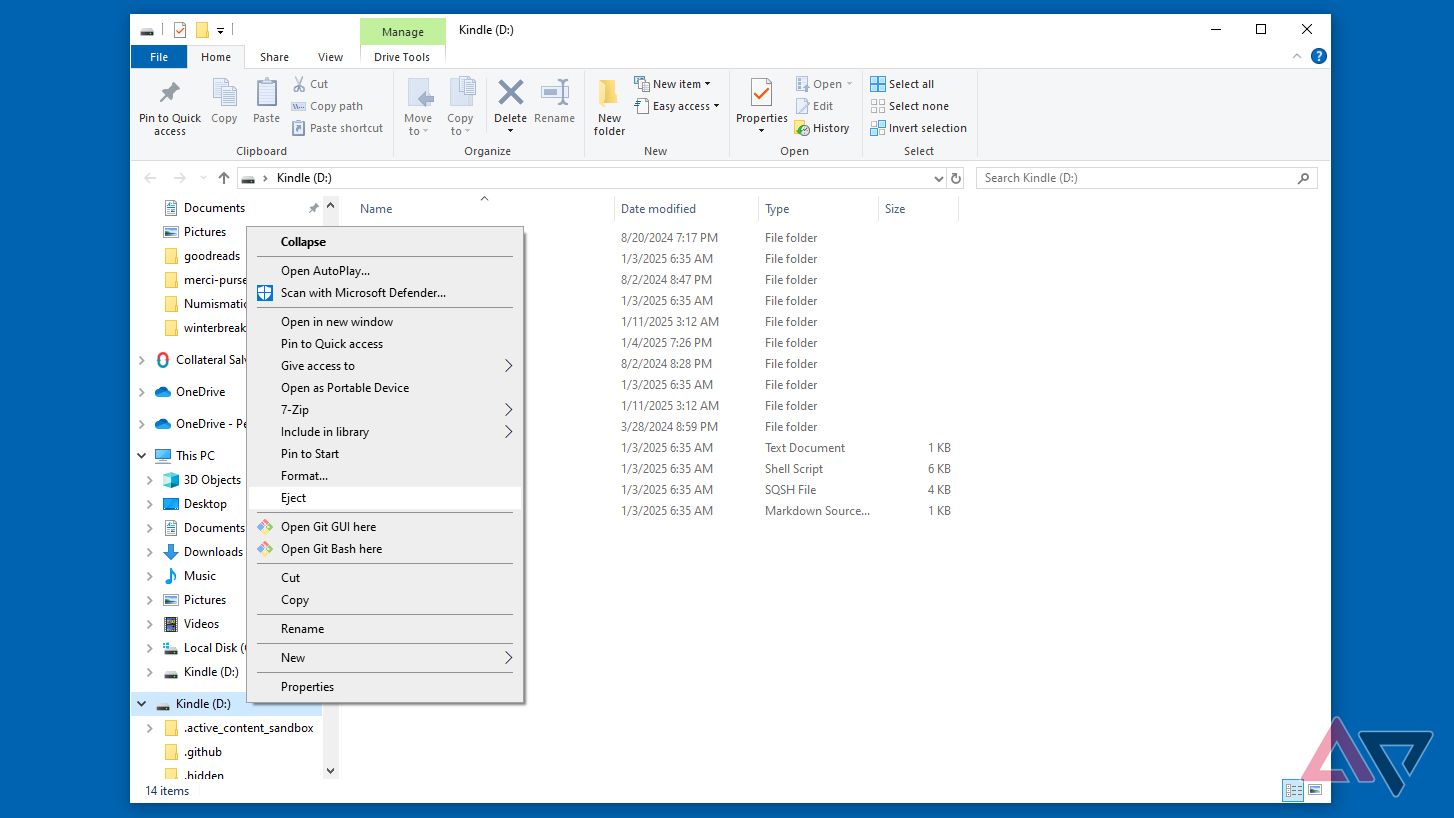Click the Back navigation arrow
The width and height of the screenshot is (1454, 818).
151,178
